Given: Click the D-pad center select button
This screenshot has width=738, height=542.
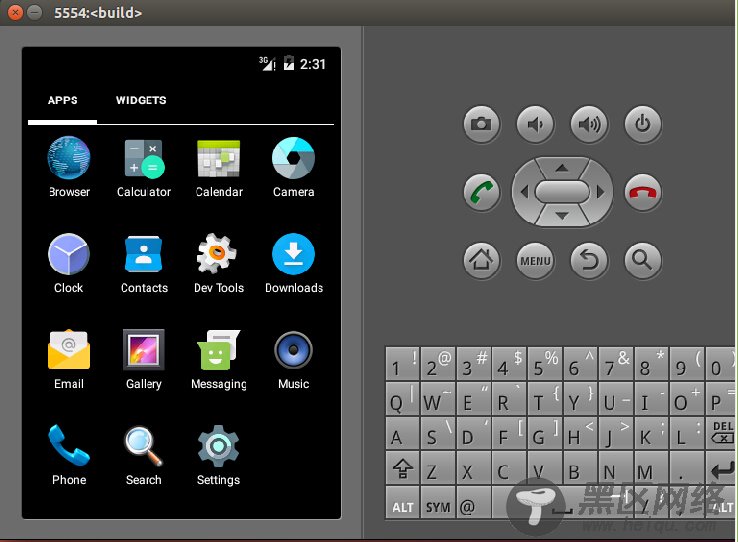Looking at the screenshot, I should [562, 192].
